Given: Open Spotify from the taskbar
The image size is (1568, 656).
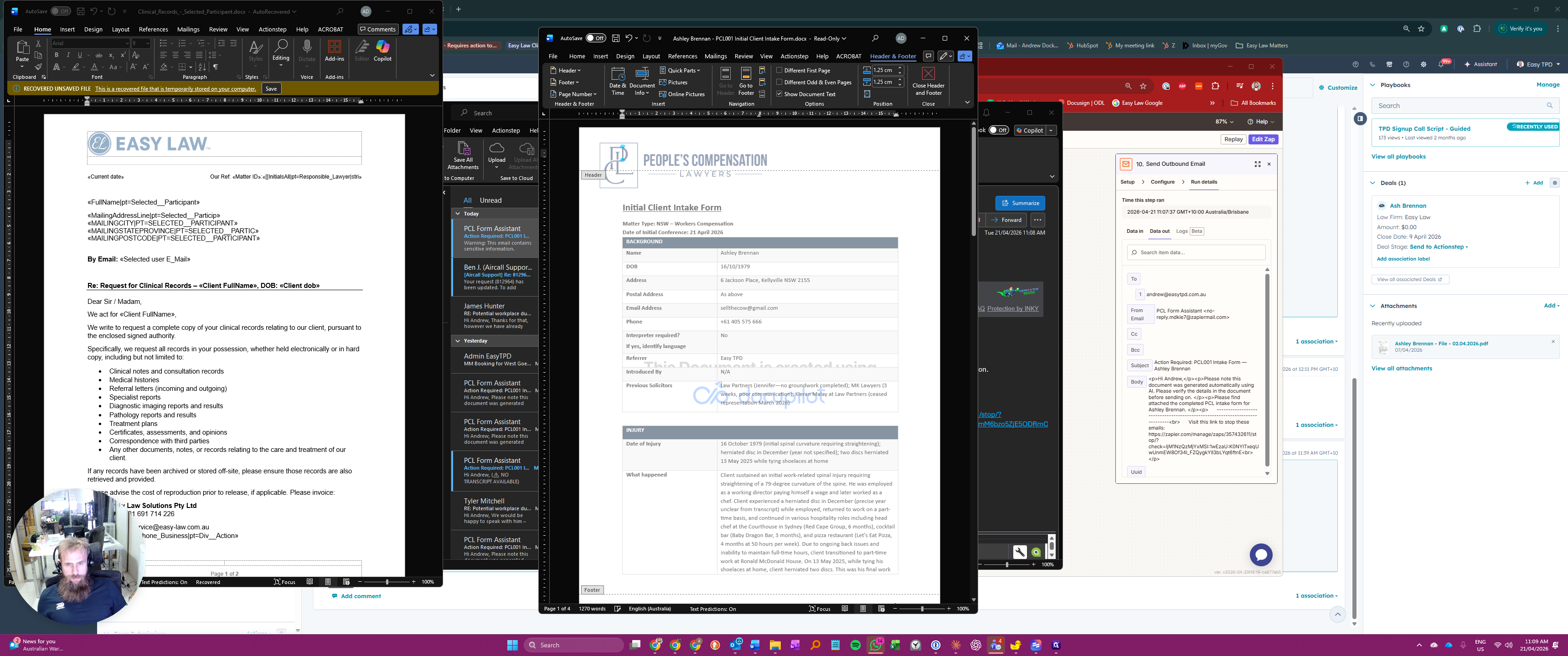Looking at the screenshot, I should tap(855, 645).
